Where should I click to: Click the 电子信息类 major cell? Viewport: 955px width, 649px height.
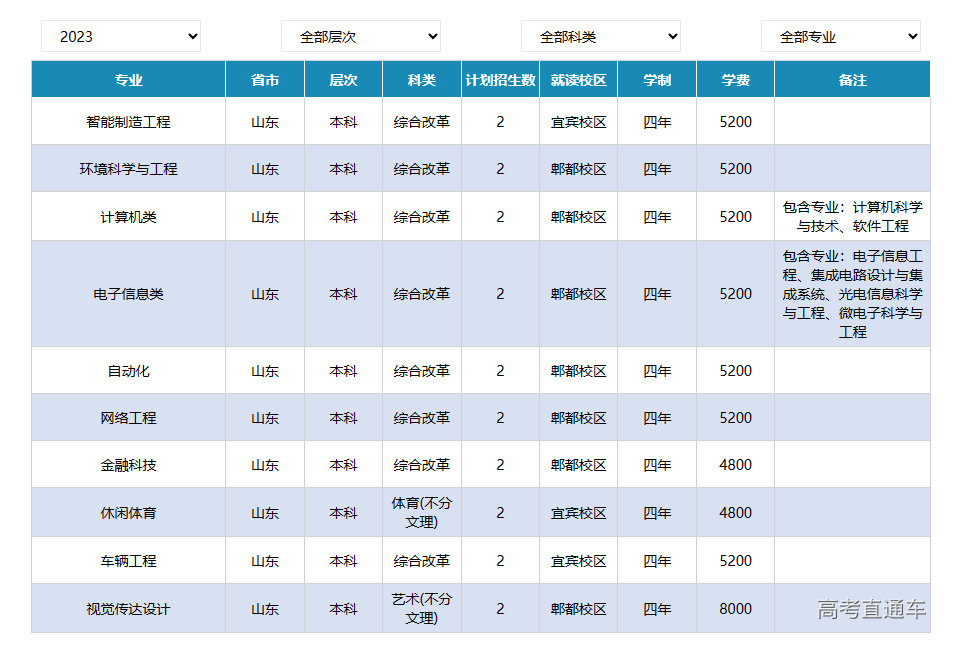click(128, 294)
